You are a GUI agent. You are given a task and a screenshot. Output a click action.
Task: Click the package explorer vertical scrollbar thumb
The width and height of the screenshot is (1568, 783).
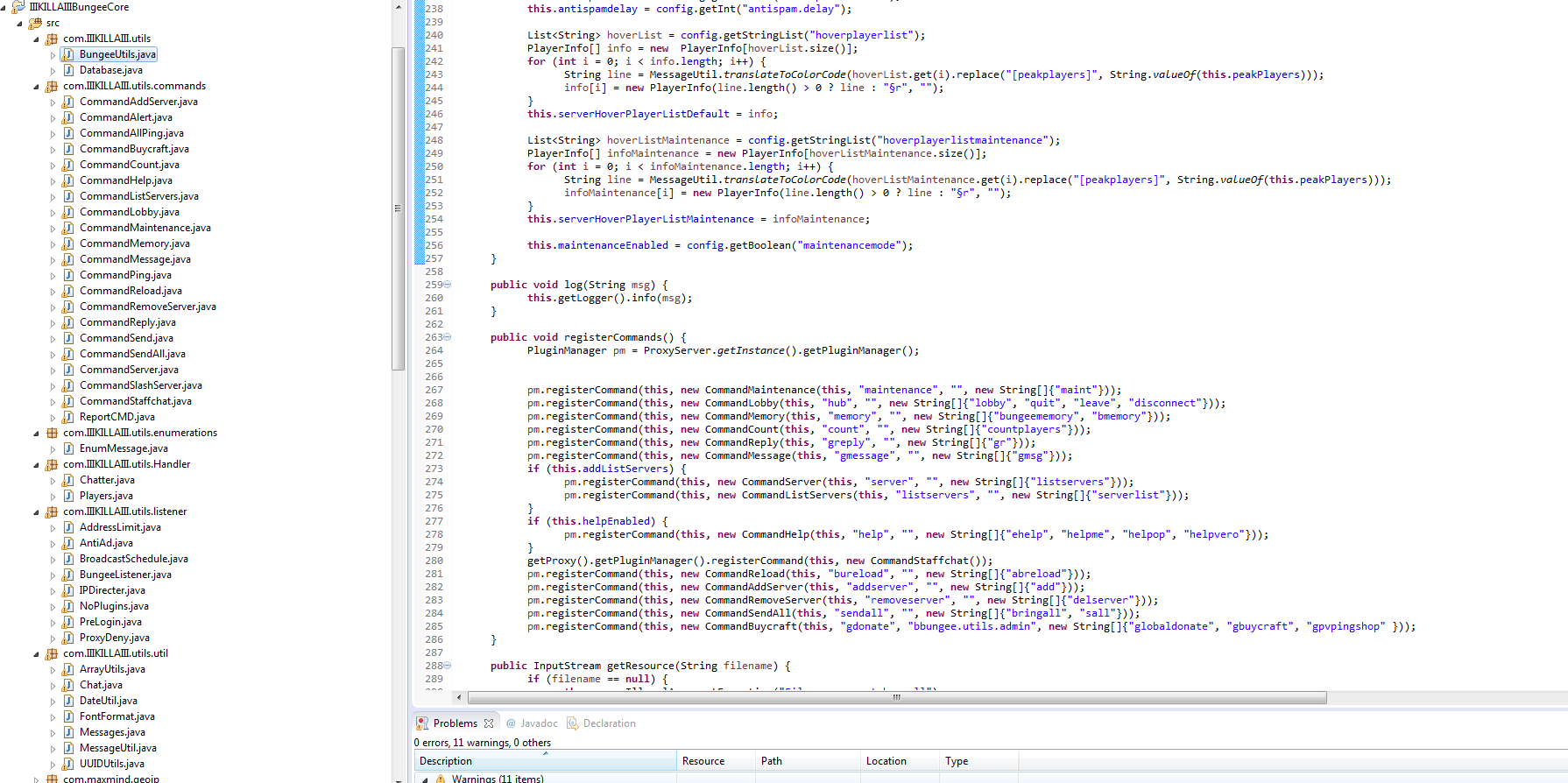pos(399,208)
